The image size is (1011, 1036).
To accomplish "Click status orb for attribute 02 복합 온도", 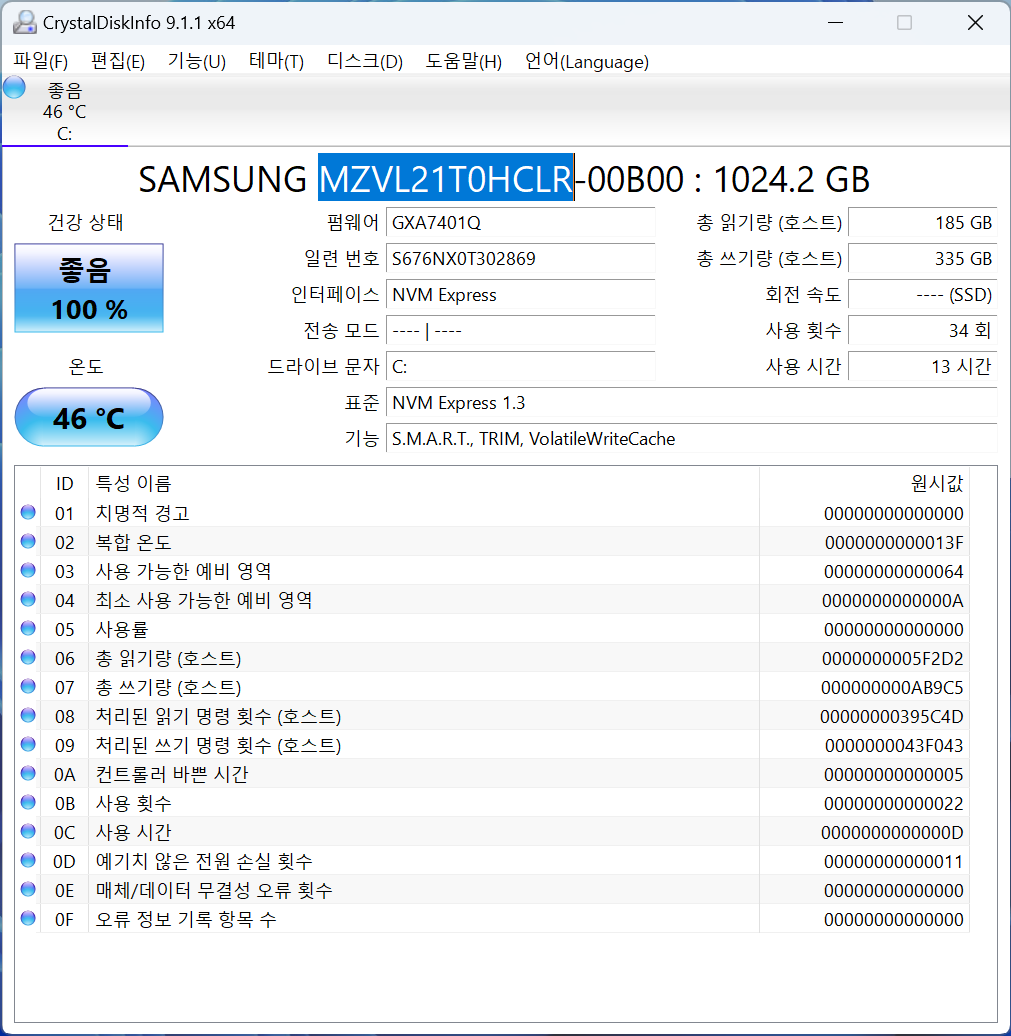I will click(x=28, y=541).
